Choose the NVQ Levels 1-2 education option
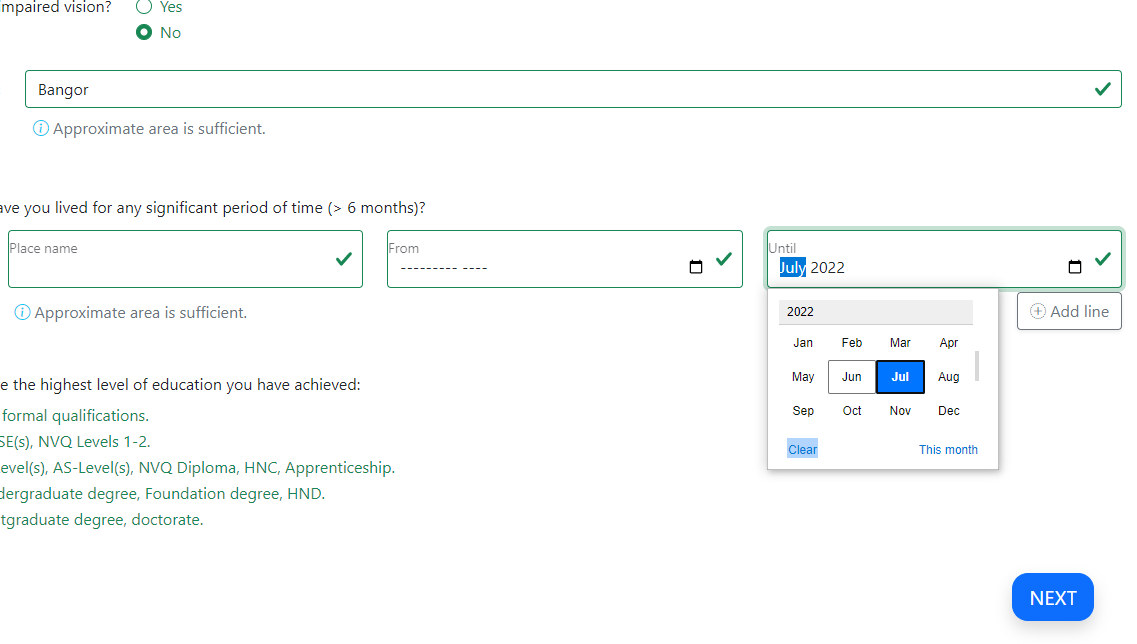This screenshot has width=1137, height=644. tap(75, 442)
